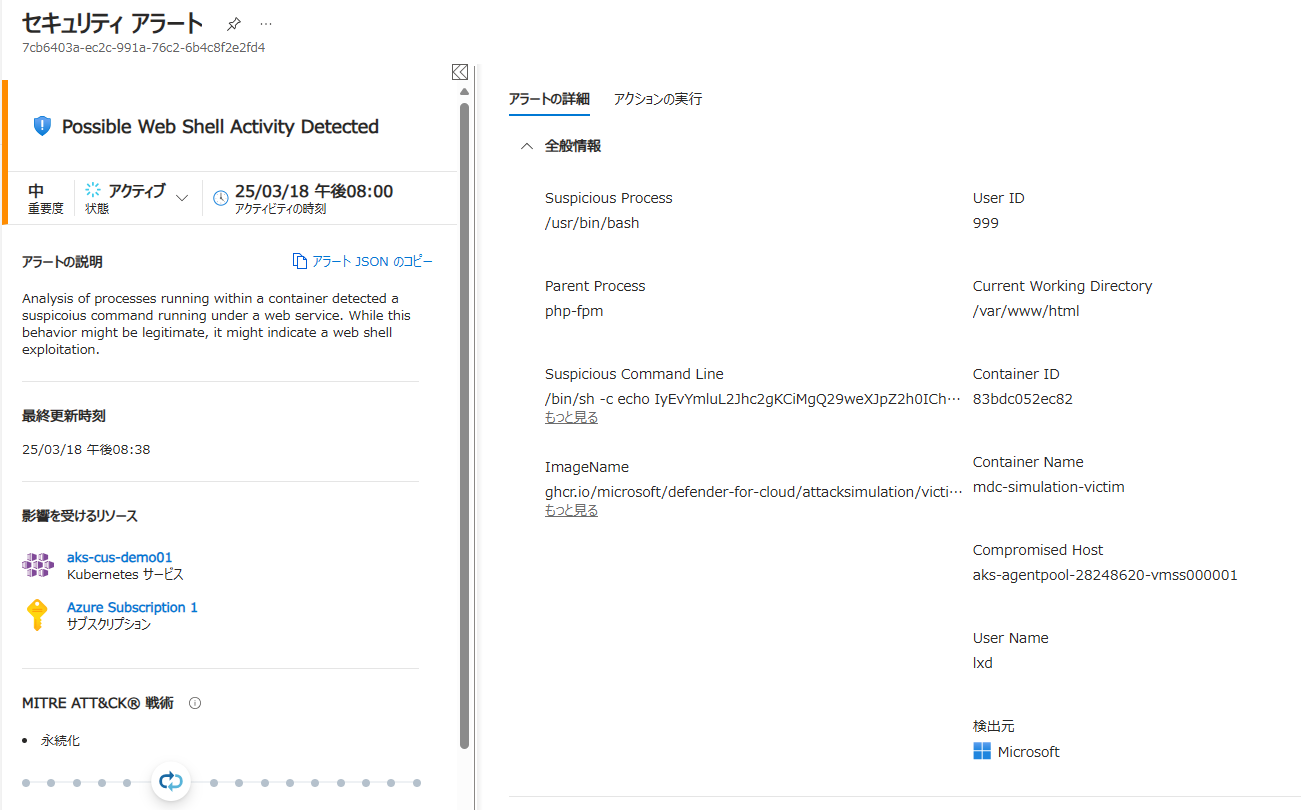Open the active status dropdown
The image size is (1301, 810).
(182, 198)
